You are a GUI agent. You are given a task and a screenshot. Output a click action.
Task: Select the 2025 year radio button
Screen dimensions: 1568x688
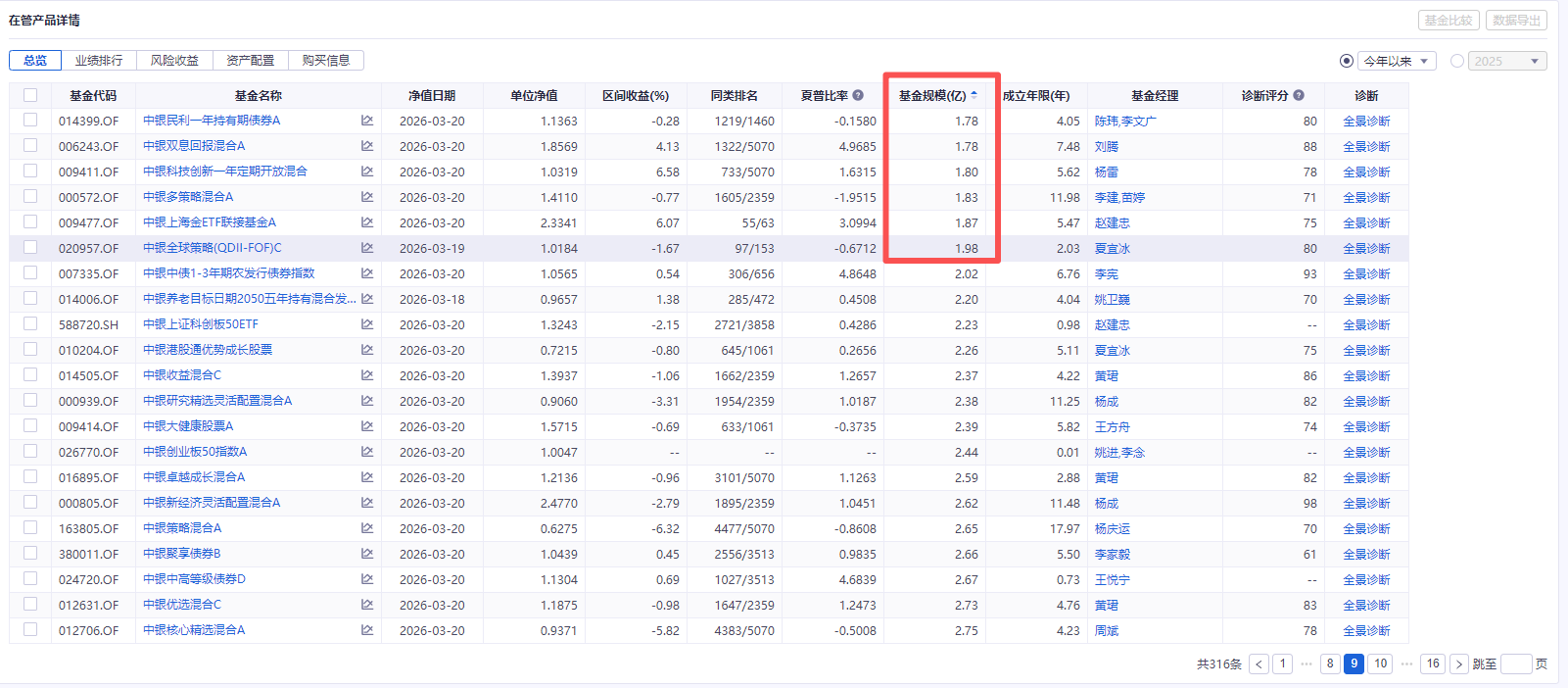1457,61
